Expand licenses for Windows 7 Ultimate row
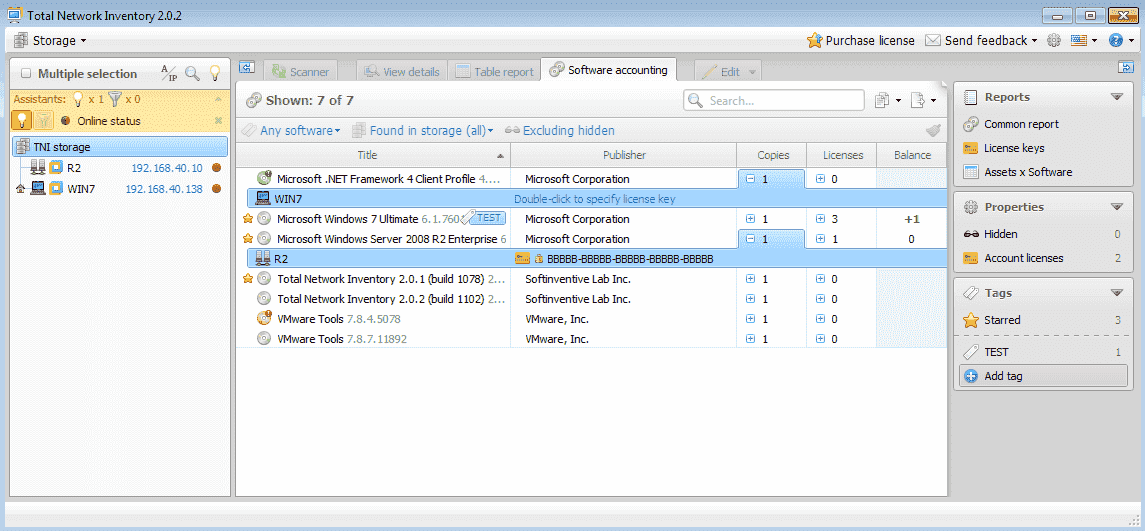 click(x=820, y=218)
